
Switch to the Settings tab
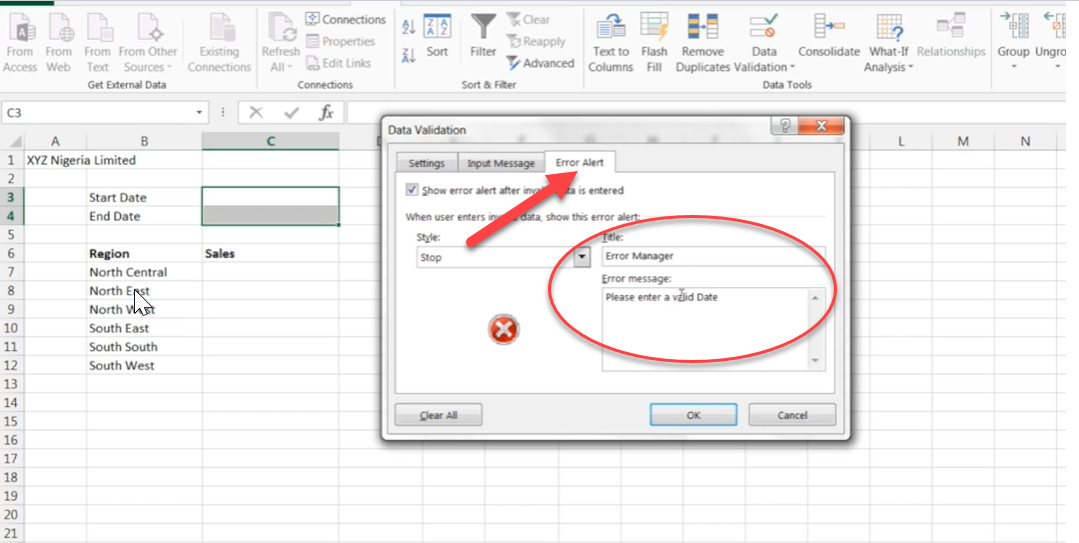tap(427, 163)
